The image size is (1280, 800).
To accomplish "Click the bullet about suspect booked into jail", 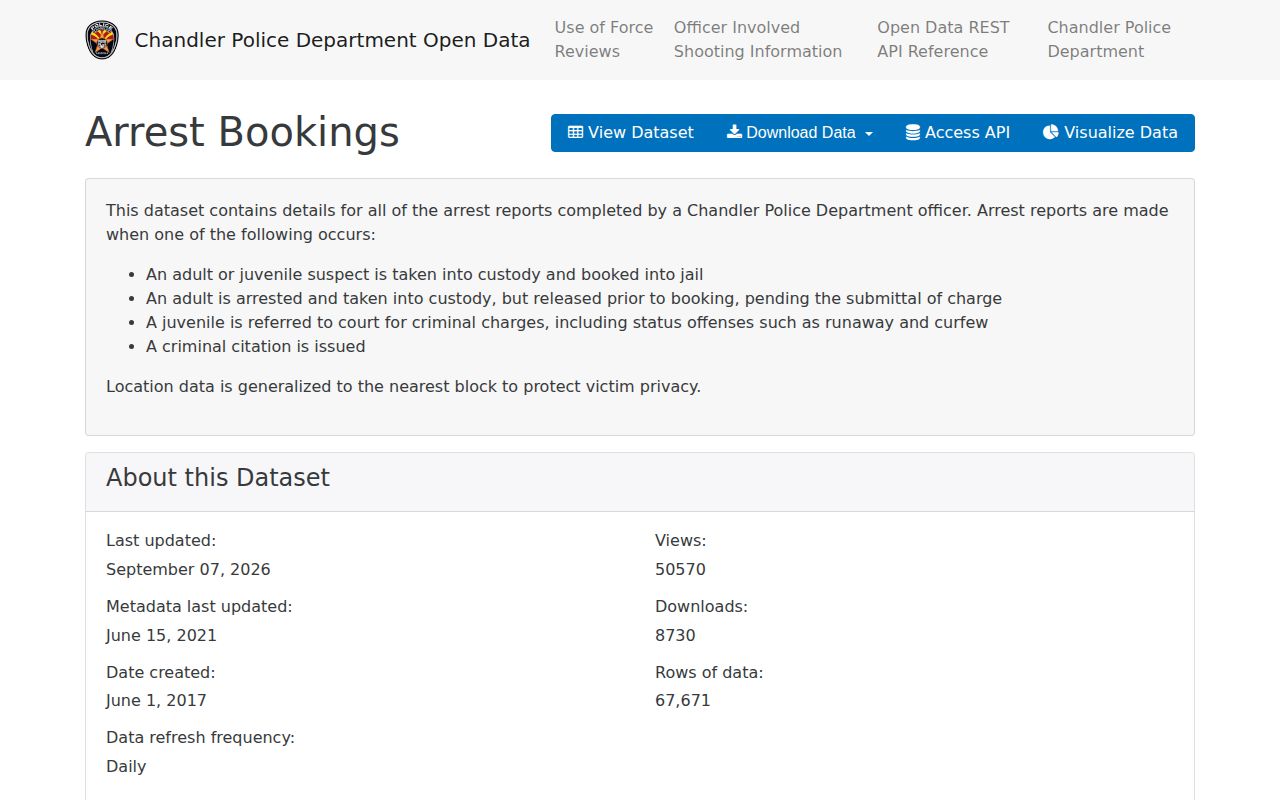I will [425, 275].
